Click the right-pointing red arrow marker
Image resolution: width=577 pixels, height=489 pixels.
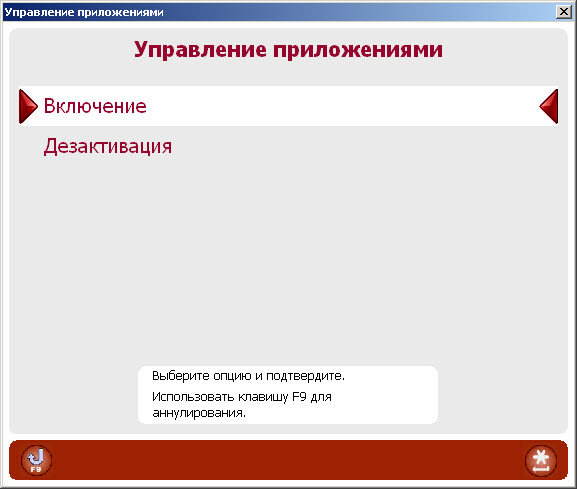pyautogui.click(x=28, y=106)
